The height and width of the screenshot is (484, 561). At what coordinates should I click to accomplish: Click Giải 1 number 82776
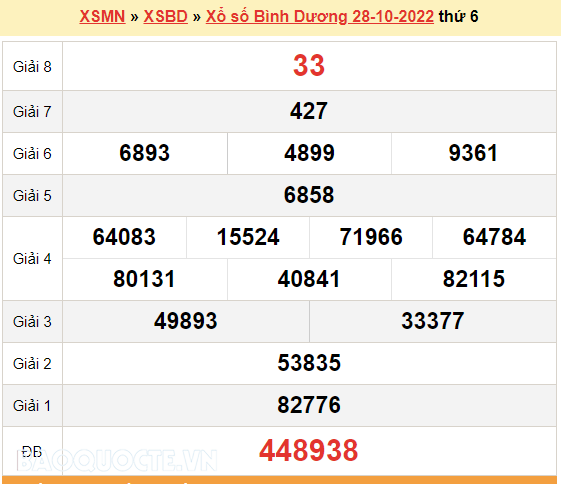309,405
